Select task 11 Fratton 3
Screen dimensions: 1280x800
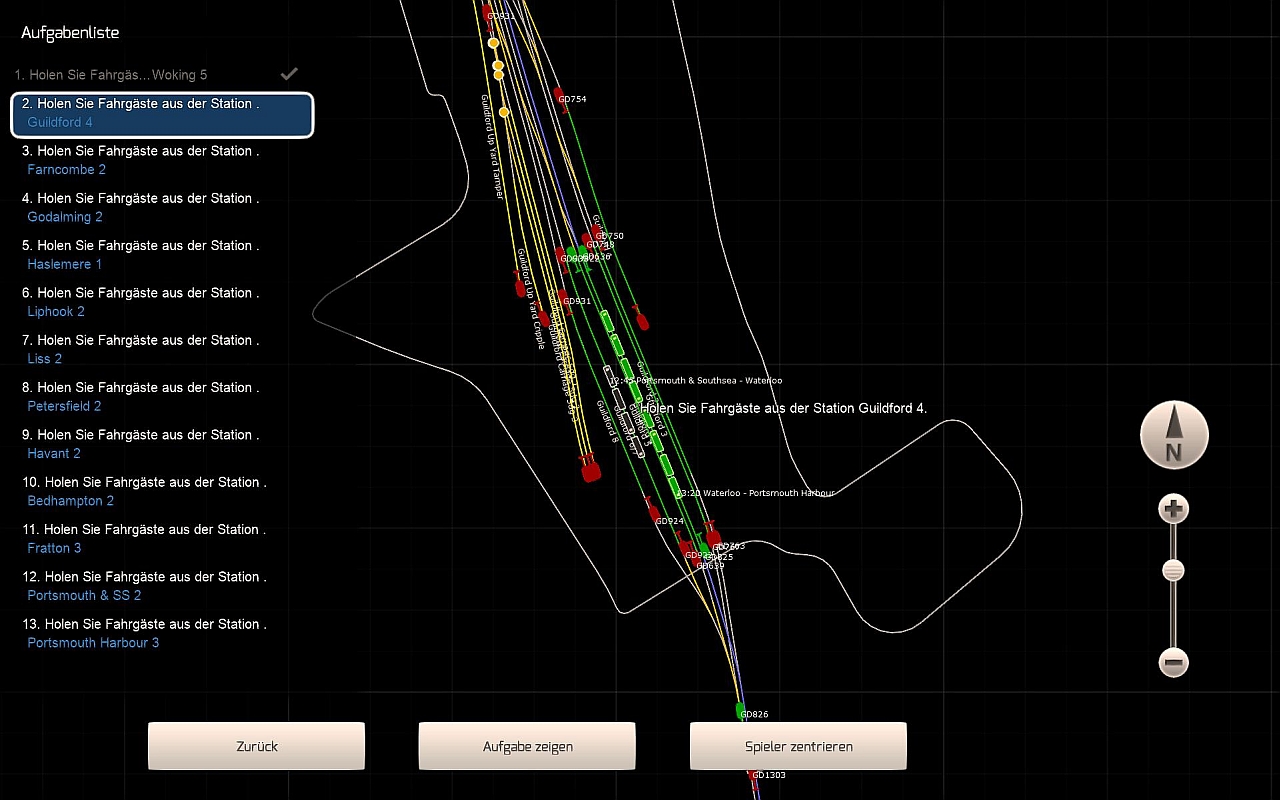[x=162, y=538]
